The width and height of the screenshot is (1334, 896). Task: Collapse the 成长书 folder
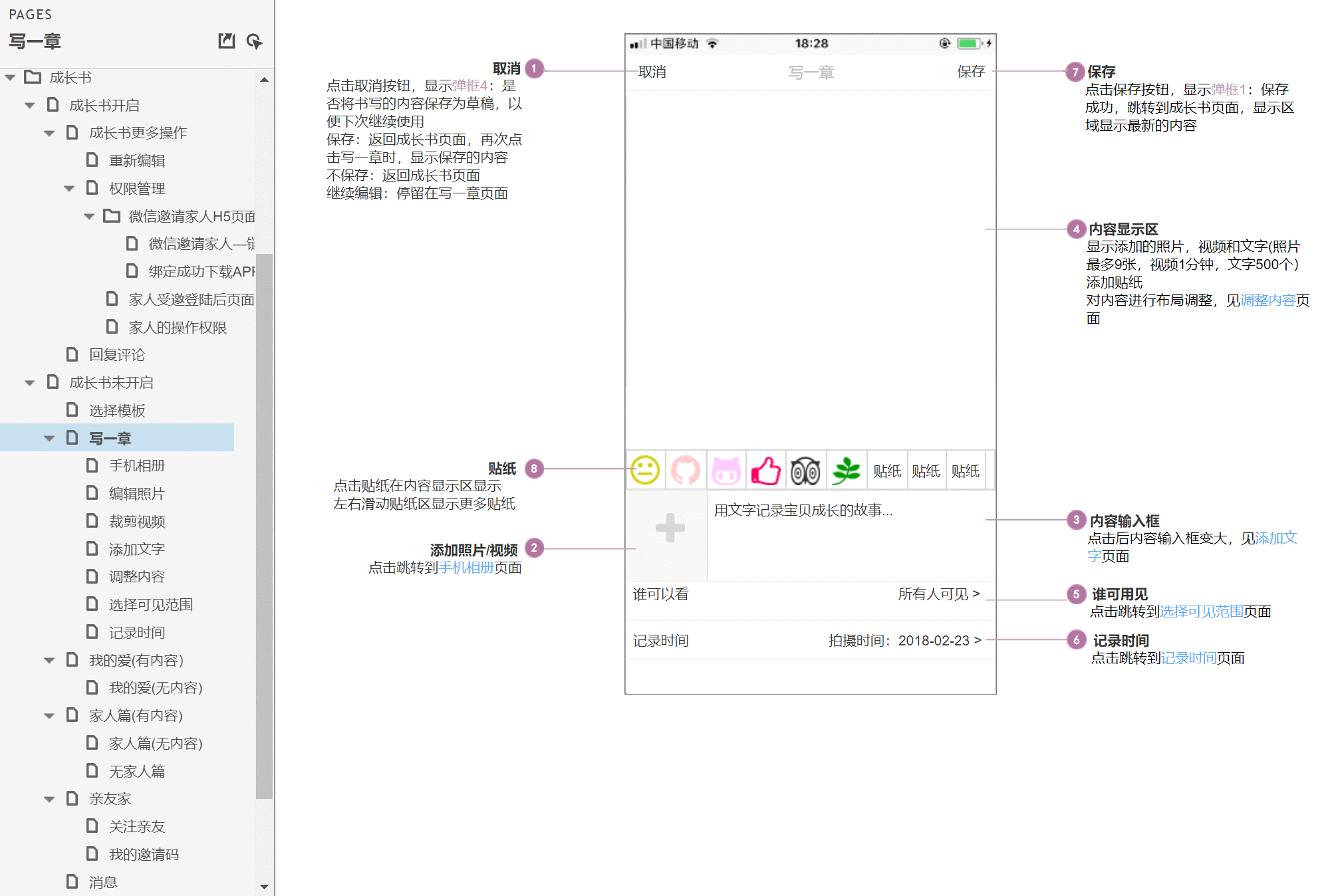click(10, 78)
